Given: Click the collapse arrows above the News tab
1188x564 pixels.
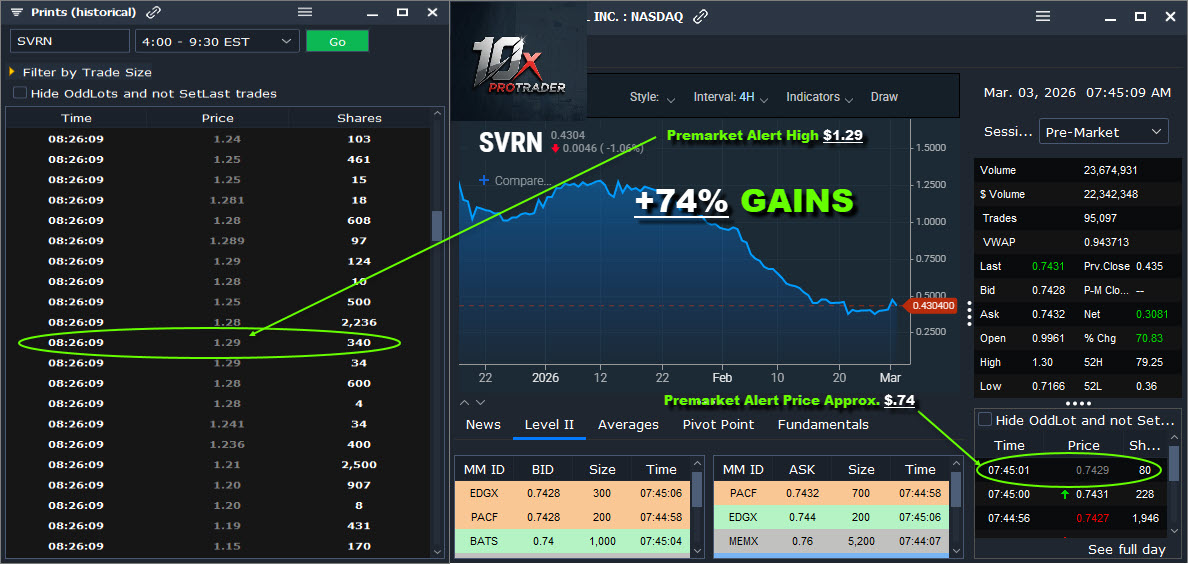Looking at the screenshot, I should [x=473, y=402].
